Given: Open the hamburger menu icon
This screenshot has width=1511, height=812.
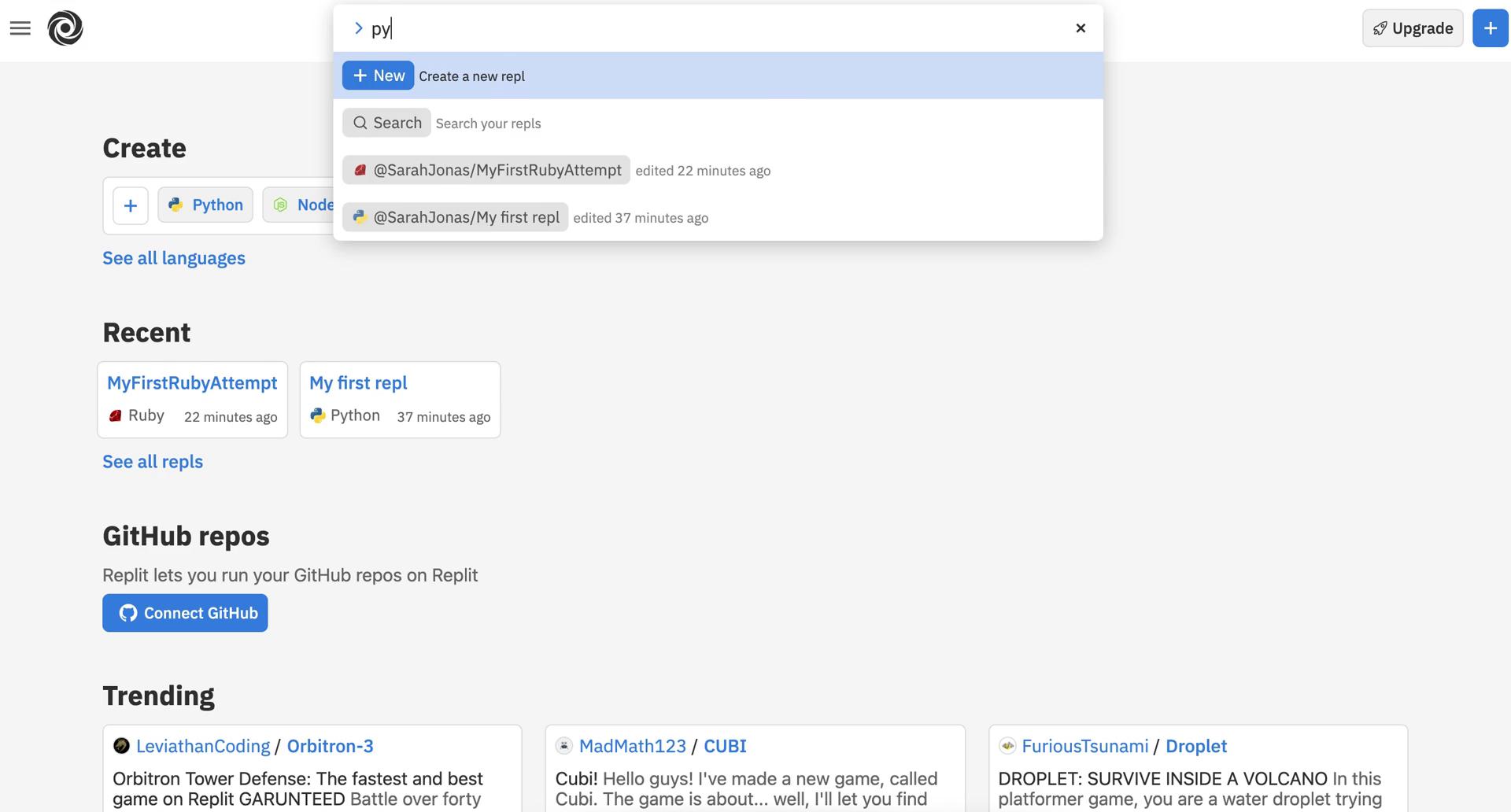Looking at the screenshot, I should click(x=20, y=28).
